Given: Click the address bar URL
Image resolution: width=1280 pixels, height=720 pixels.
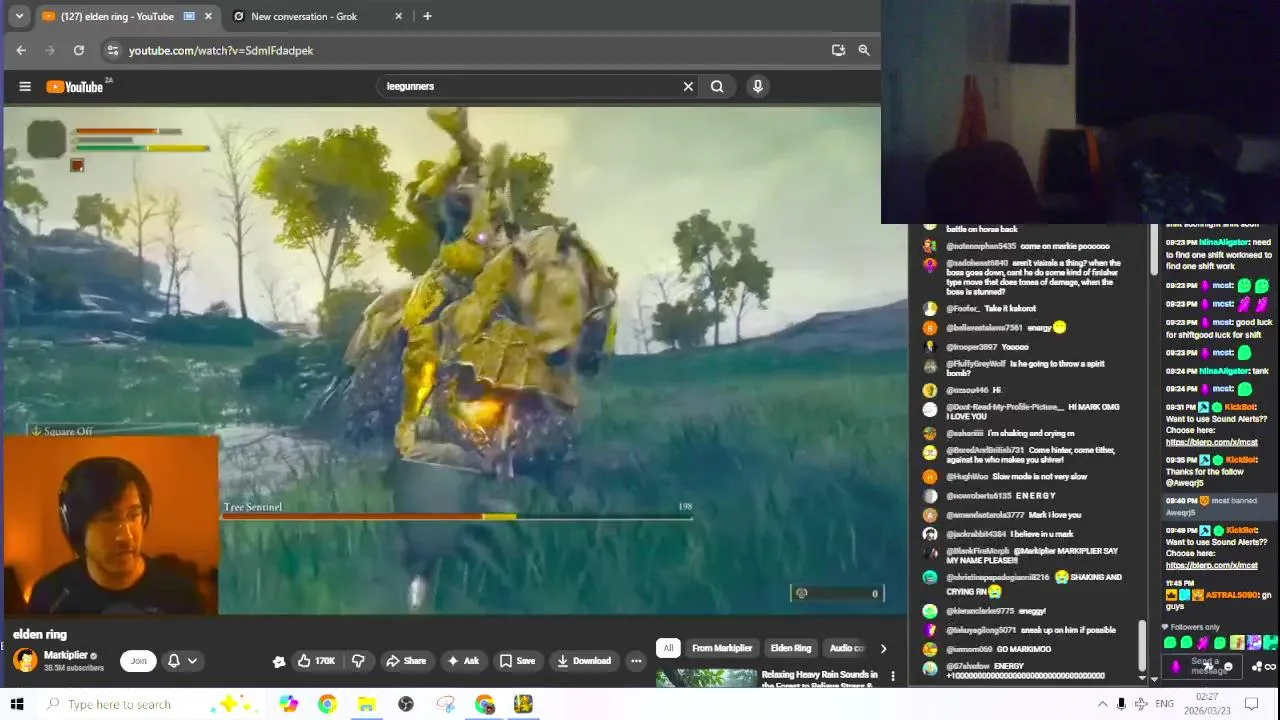Looking at the screenshot, I should click(221, 50).
